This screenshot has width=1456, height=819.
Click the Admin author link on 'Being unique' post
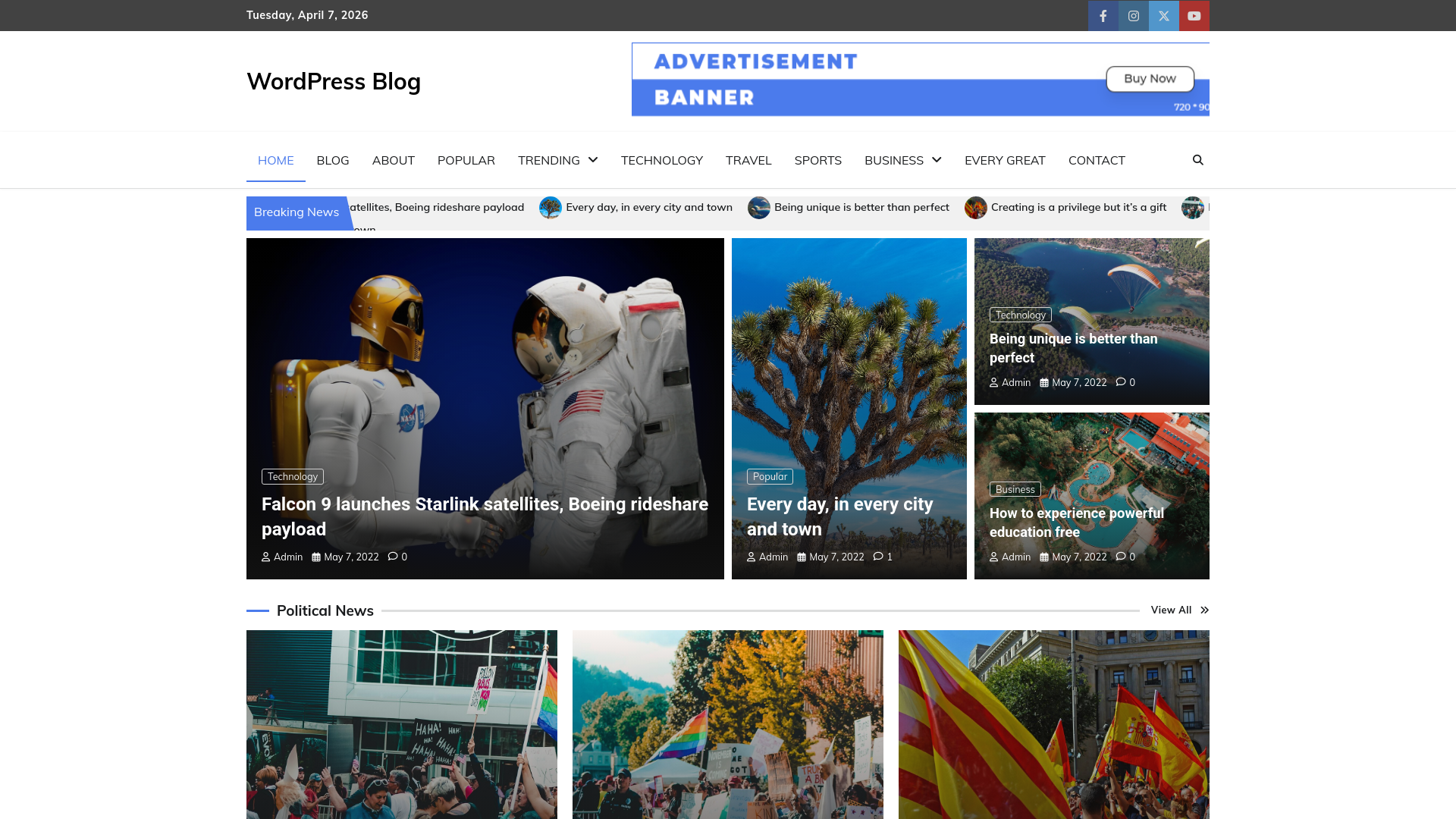pyautogui.click(x=1010, y=382)
